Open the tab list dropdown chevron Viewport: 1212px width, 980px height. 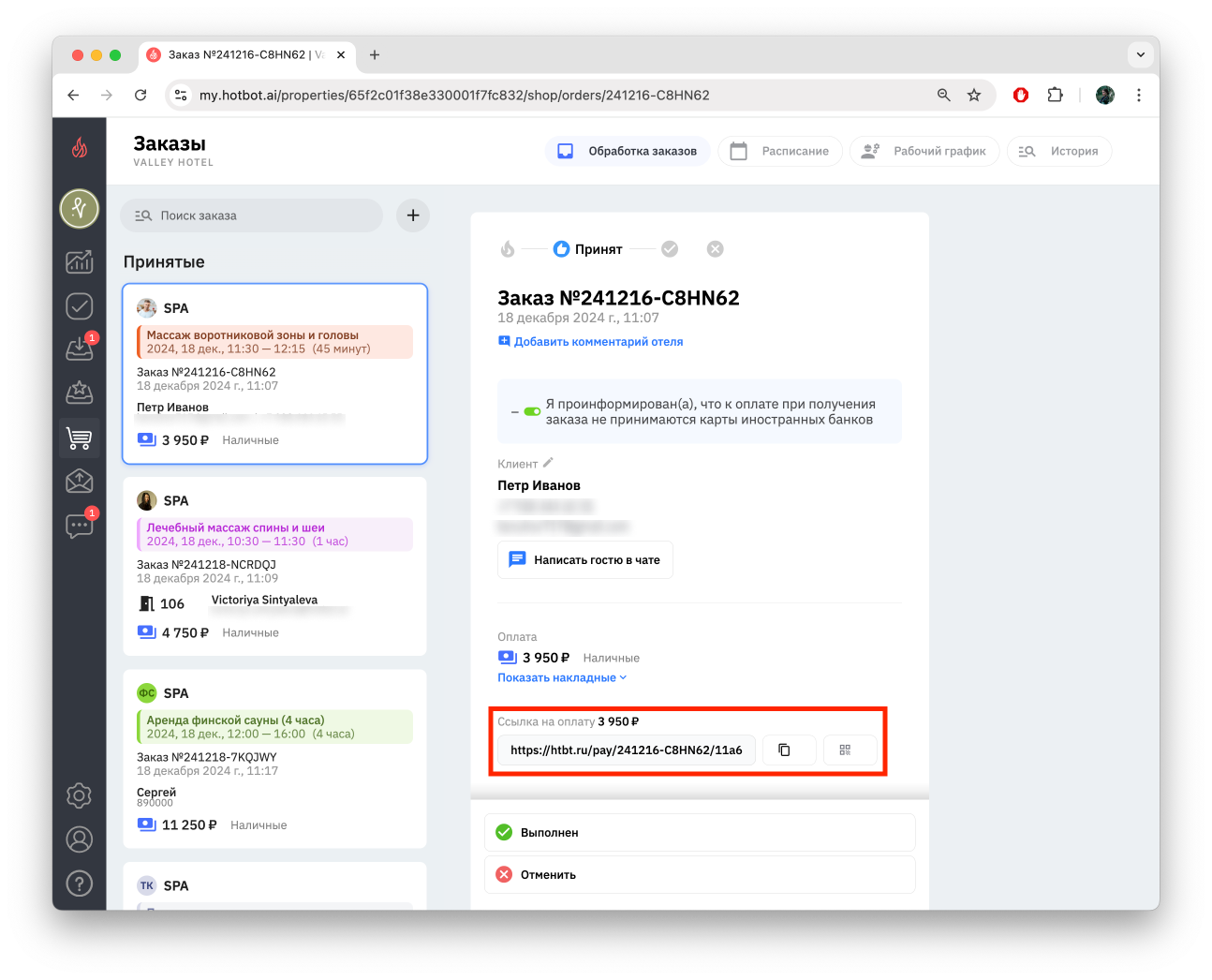[1141, 54]
